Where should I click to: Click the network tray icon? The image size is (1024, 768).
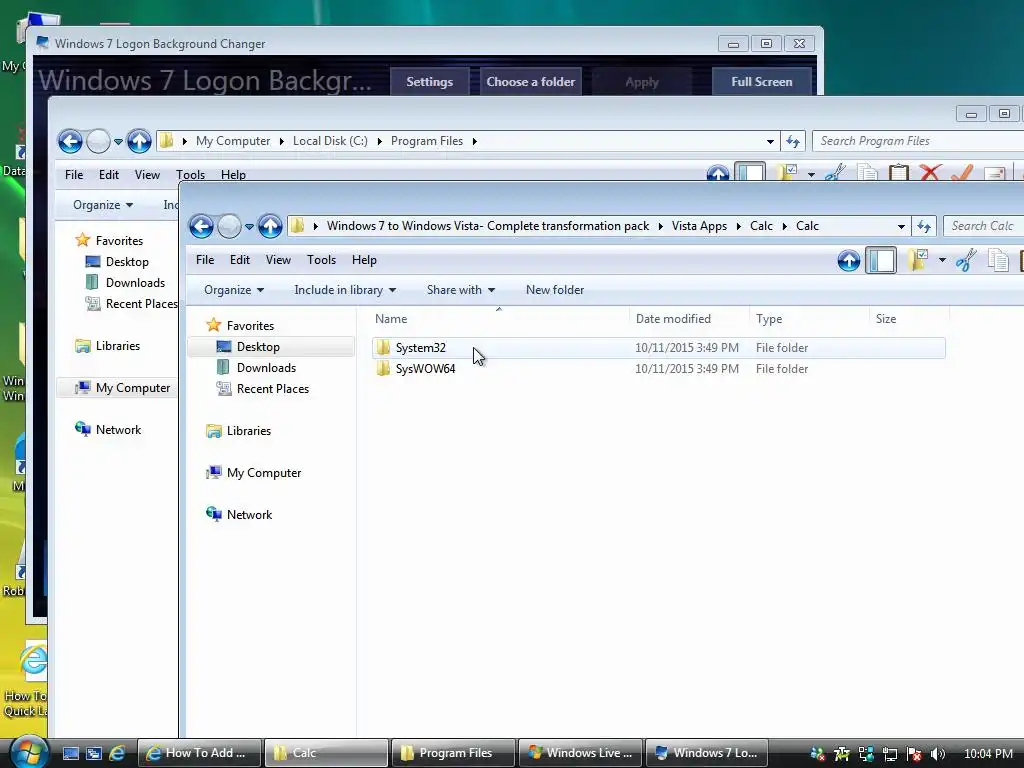pos(890,754)
